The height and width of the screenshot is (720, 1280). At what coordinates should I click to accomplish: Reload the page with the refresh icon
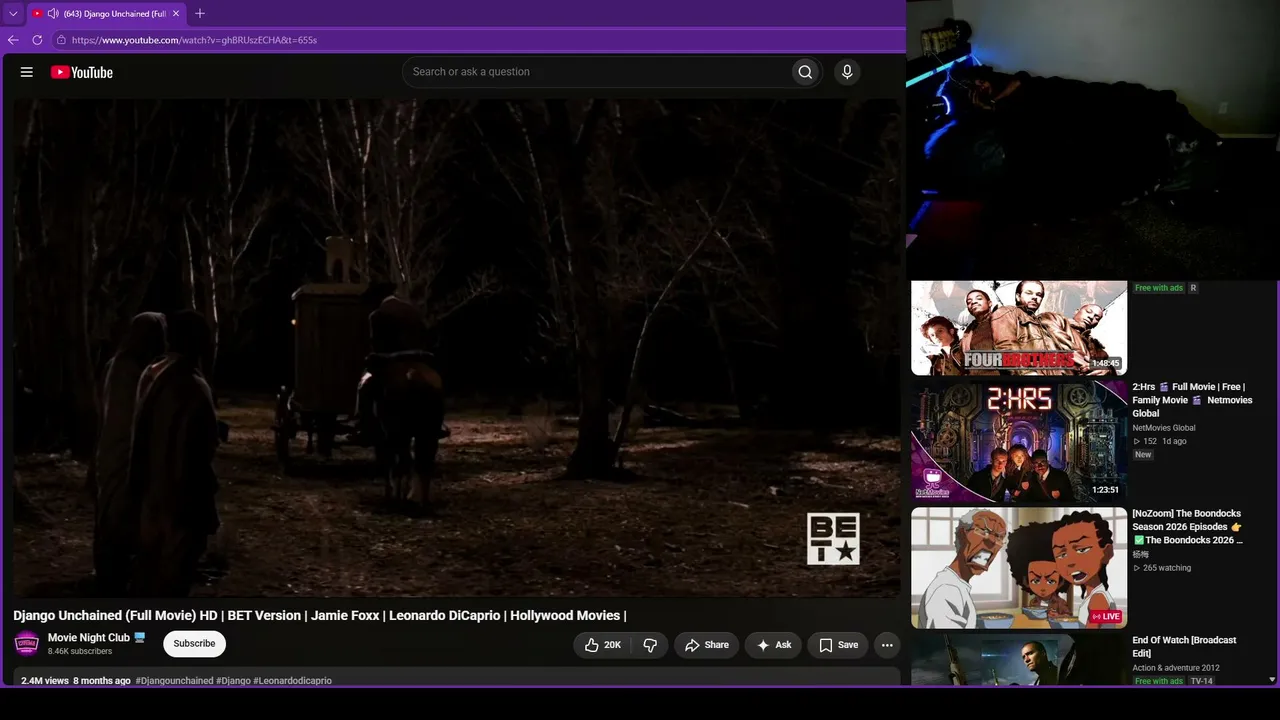pyautogui.click(x=37, y=40)
